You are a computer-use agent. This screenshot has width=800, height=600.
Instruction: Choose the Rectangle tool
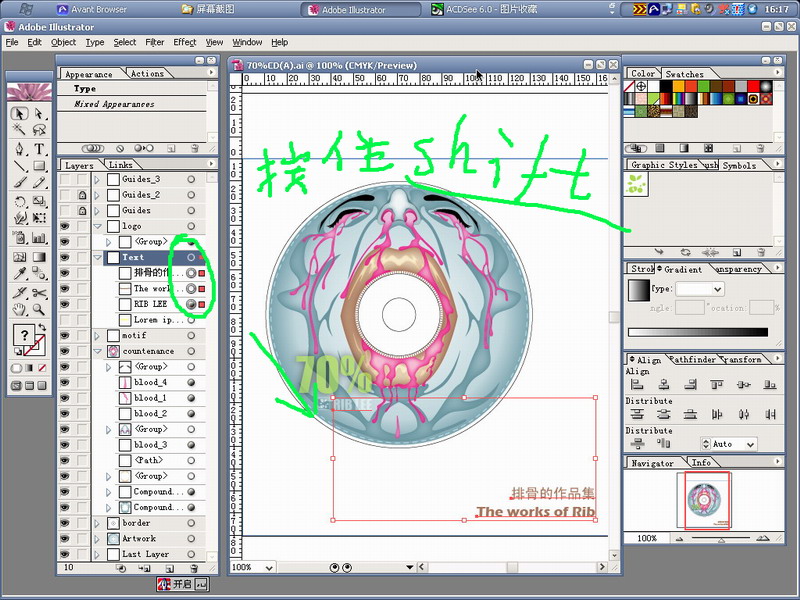click(x=39, y=166)
